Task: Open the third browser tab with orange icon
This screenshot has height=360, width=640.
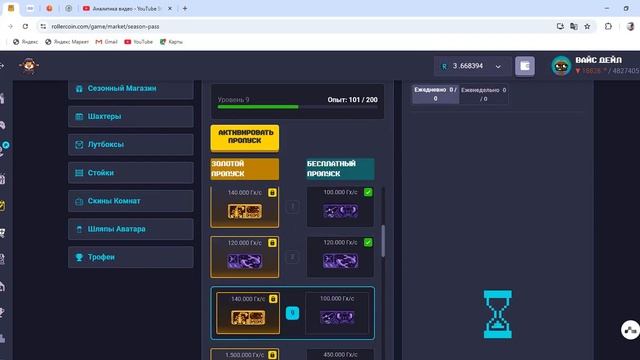Action: [x=49, y=8]
